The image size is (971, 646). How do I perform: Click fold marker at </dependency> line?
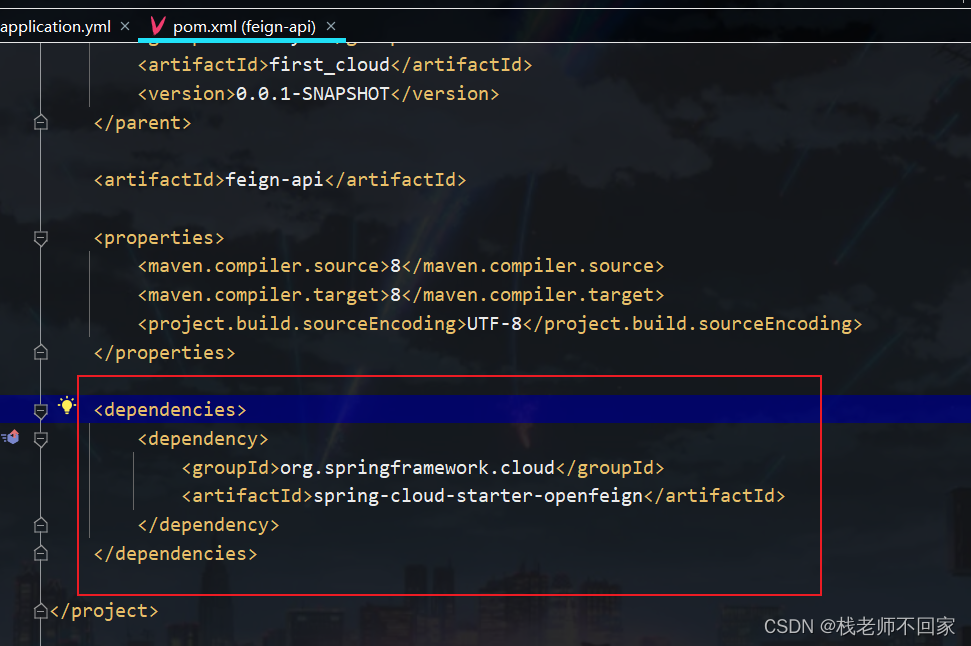pyautogui.click(x=41, y=525)
